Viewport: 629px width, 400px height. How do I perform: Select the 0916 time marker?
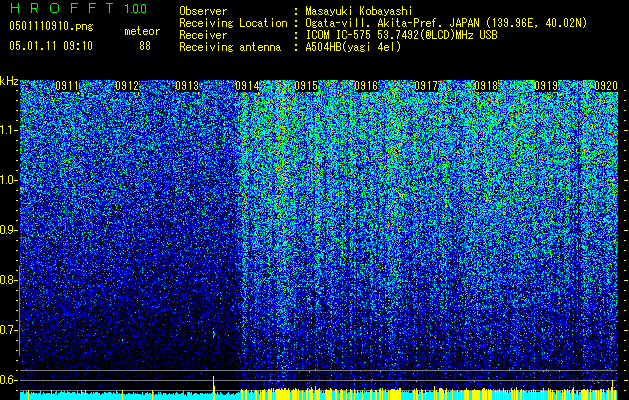pos(366,86)
